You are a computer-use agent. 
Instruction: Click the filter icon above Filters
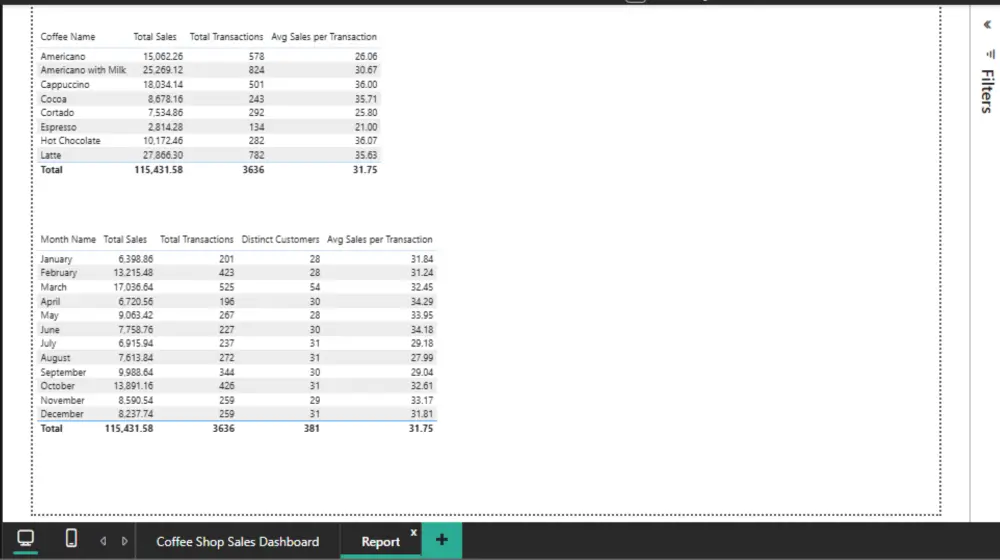(990, 54)
